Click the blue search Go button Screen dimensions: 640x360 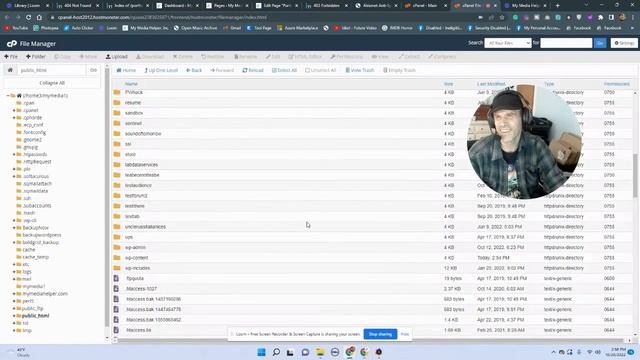point(600,43)
